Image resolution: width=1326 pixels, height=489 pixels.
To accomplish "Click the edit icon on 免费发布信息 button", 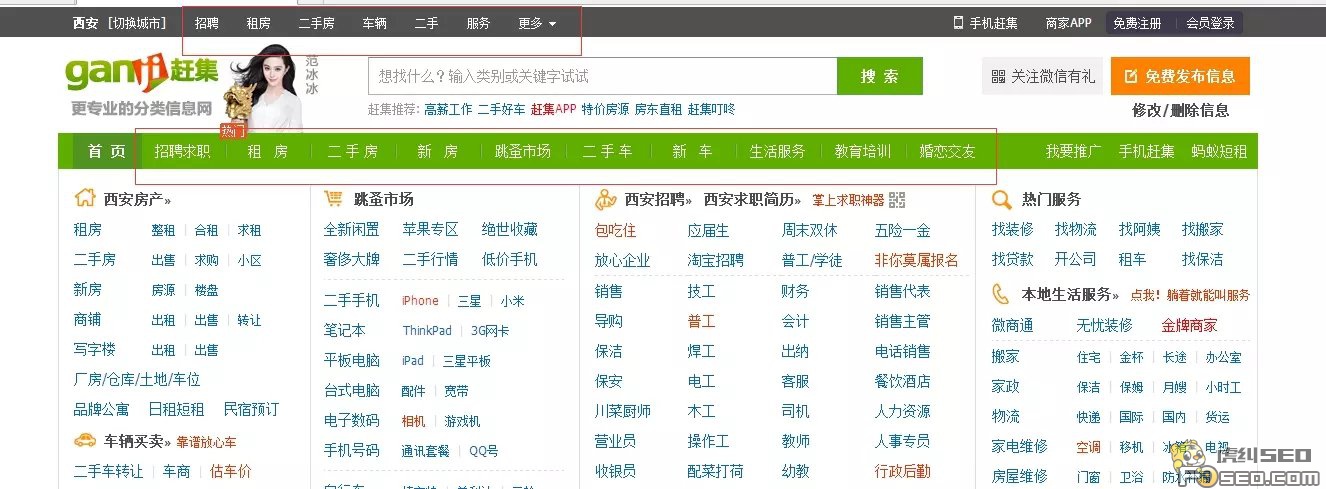I will [1131, 76].
